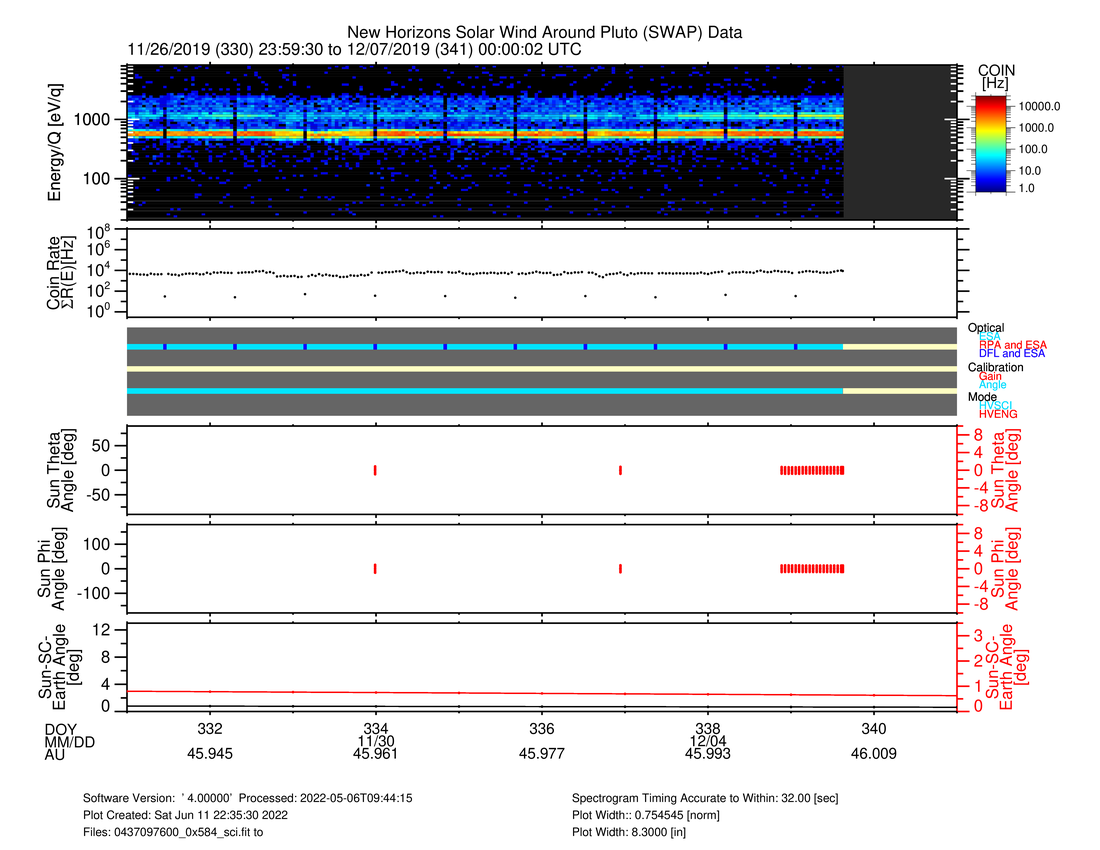The height and width of the screenshot is (850, 1100).
Task: Select the "Gain" calibration legend label
Action: tap(991, 376)
